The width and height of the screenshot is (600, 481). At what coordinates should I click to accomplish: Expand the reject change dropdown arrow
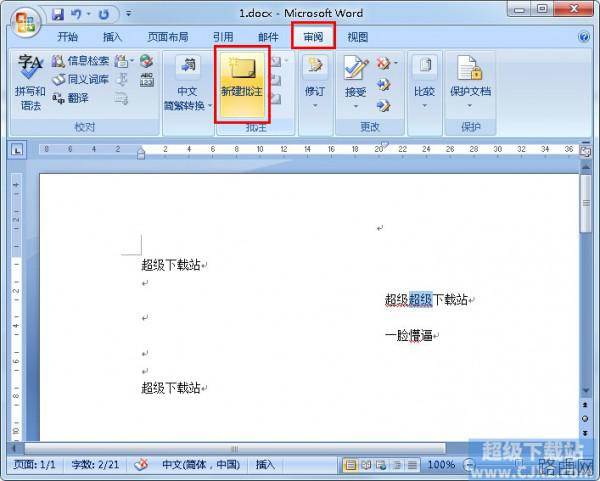396,62
